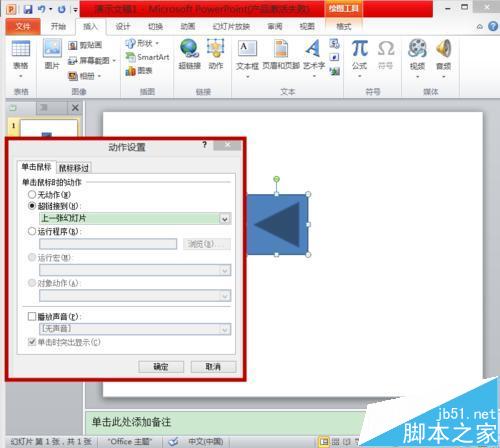Screen dimensions: 500x448
Task: Open the 视图 view tab
Action: click(x=307, y=26)
